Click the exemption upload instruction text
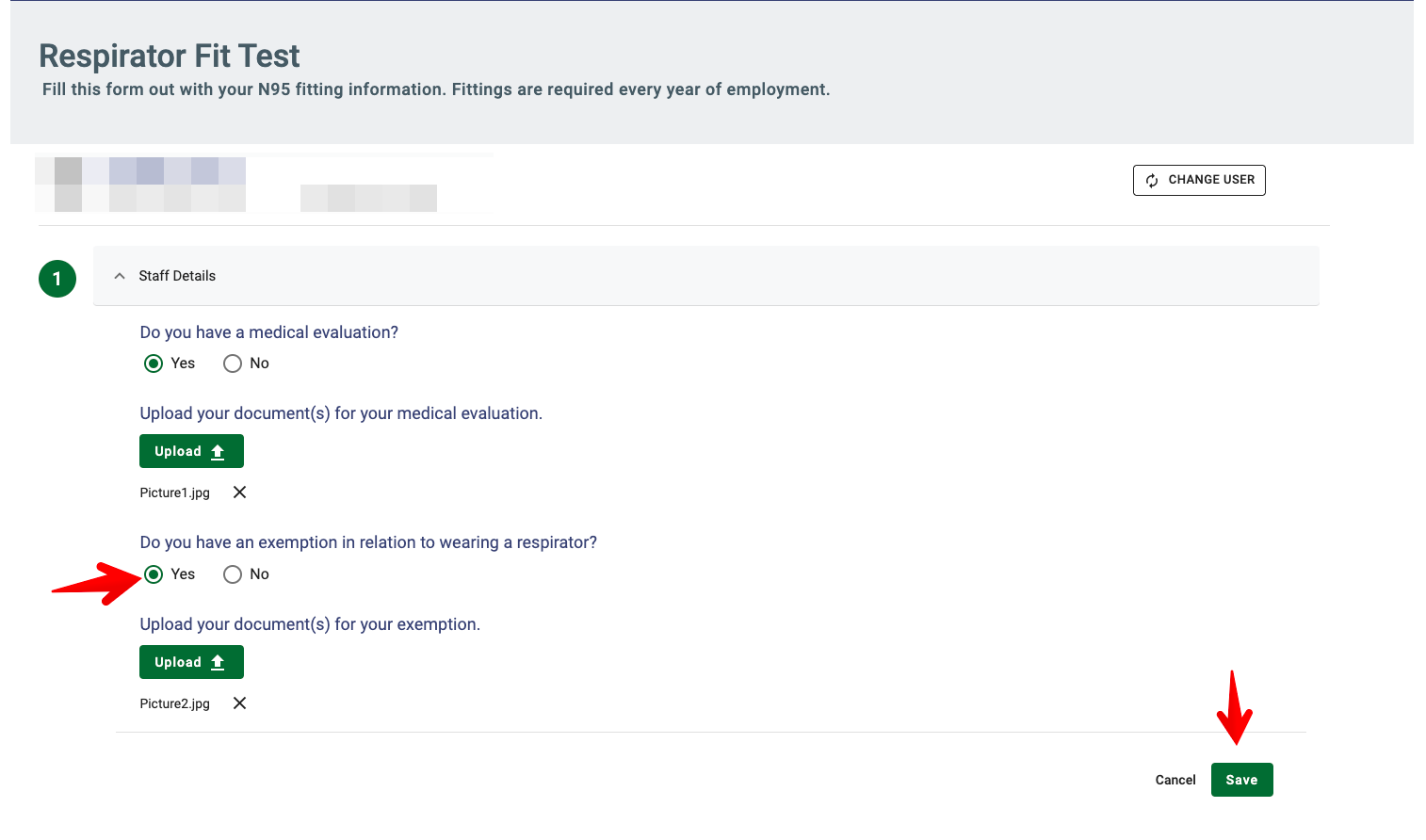 [310, 624]
